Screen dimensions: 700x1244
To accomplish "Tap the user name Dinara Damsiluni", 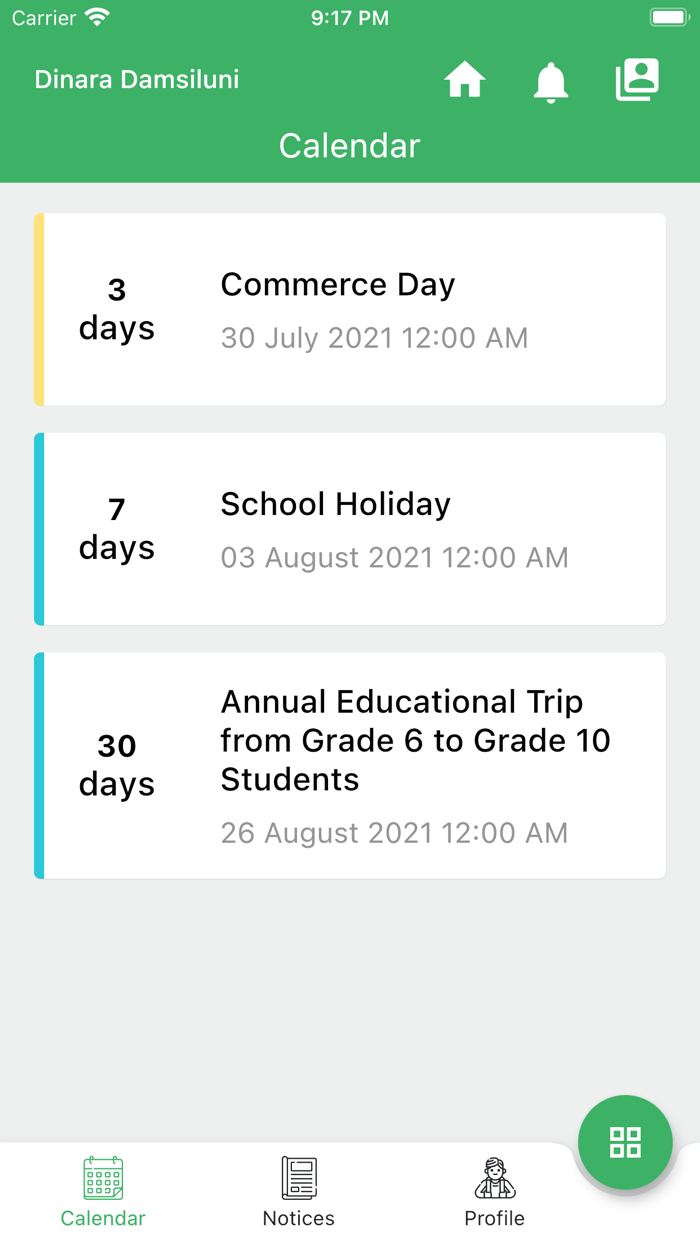I will point(137,80).
